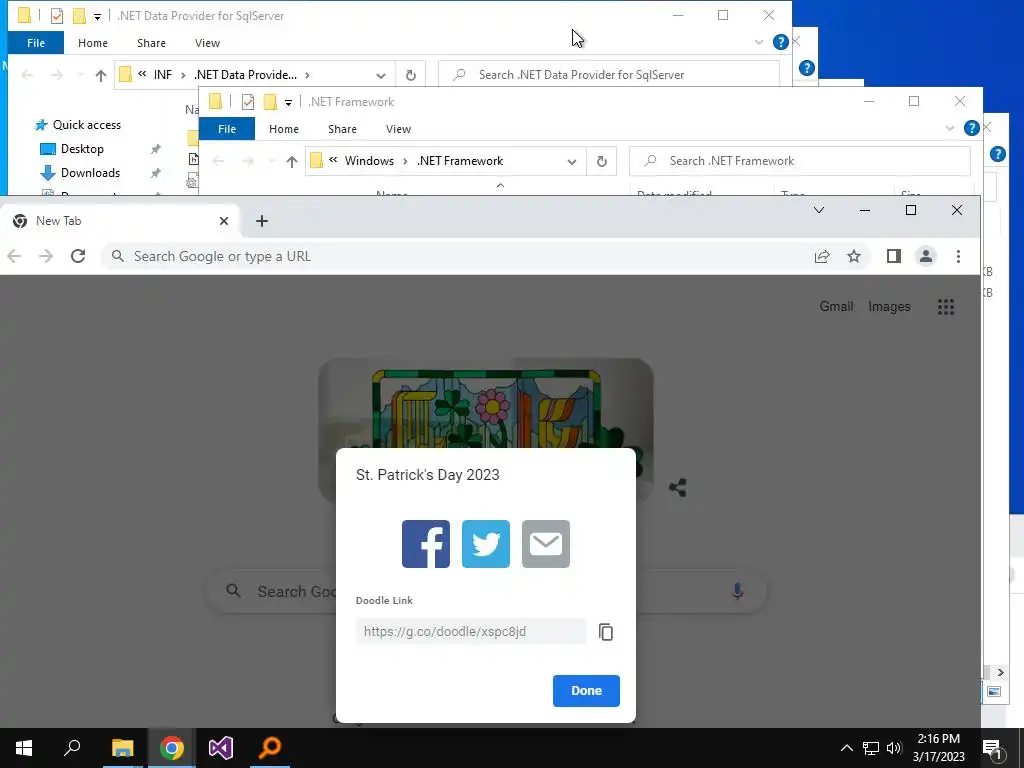Expand address history in .NET Framework window
The image size is (1024, 768).
point(572,161)
